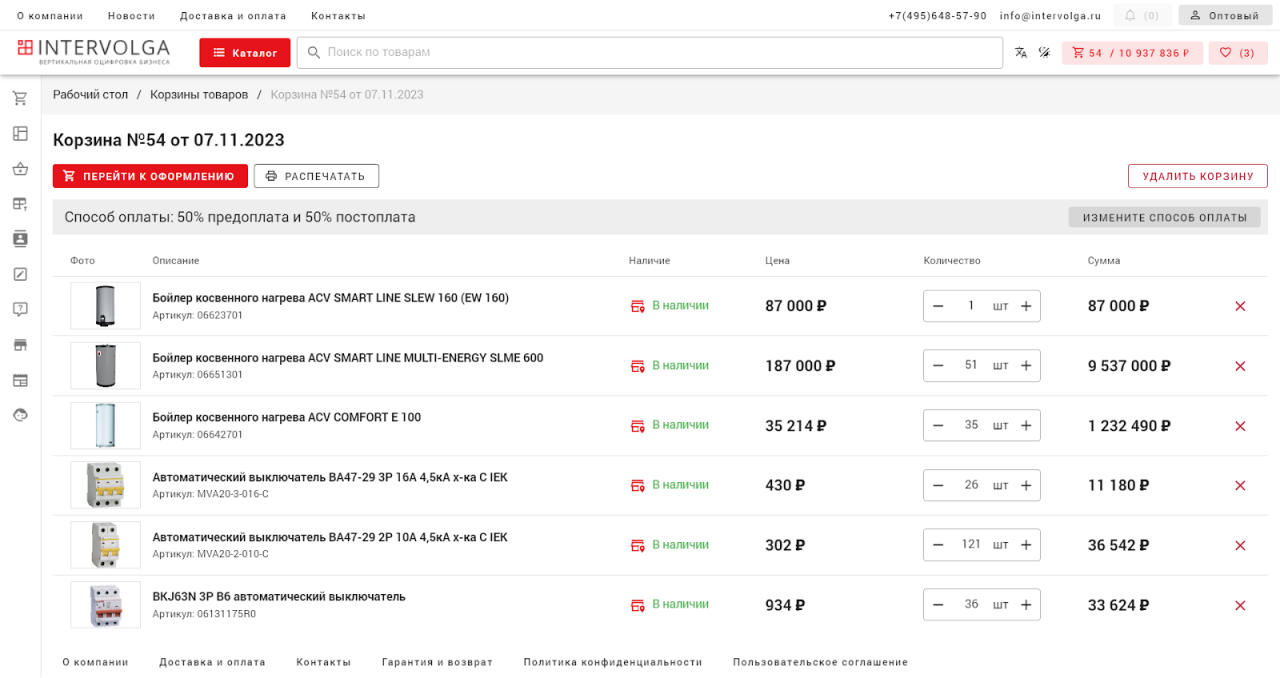
Task: Open the Каталог menu button
Action: pyautogui.click(x=245, y=53)
